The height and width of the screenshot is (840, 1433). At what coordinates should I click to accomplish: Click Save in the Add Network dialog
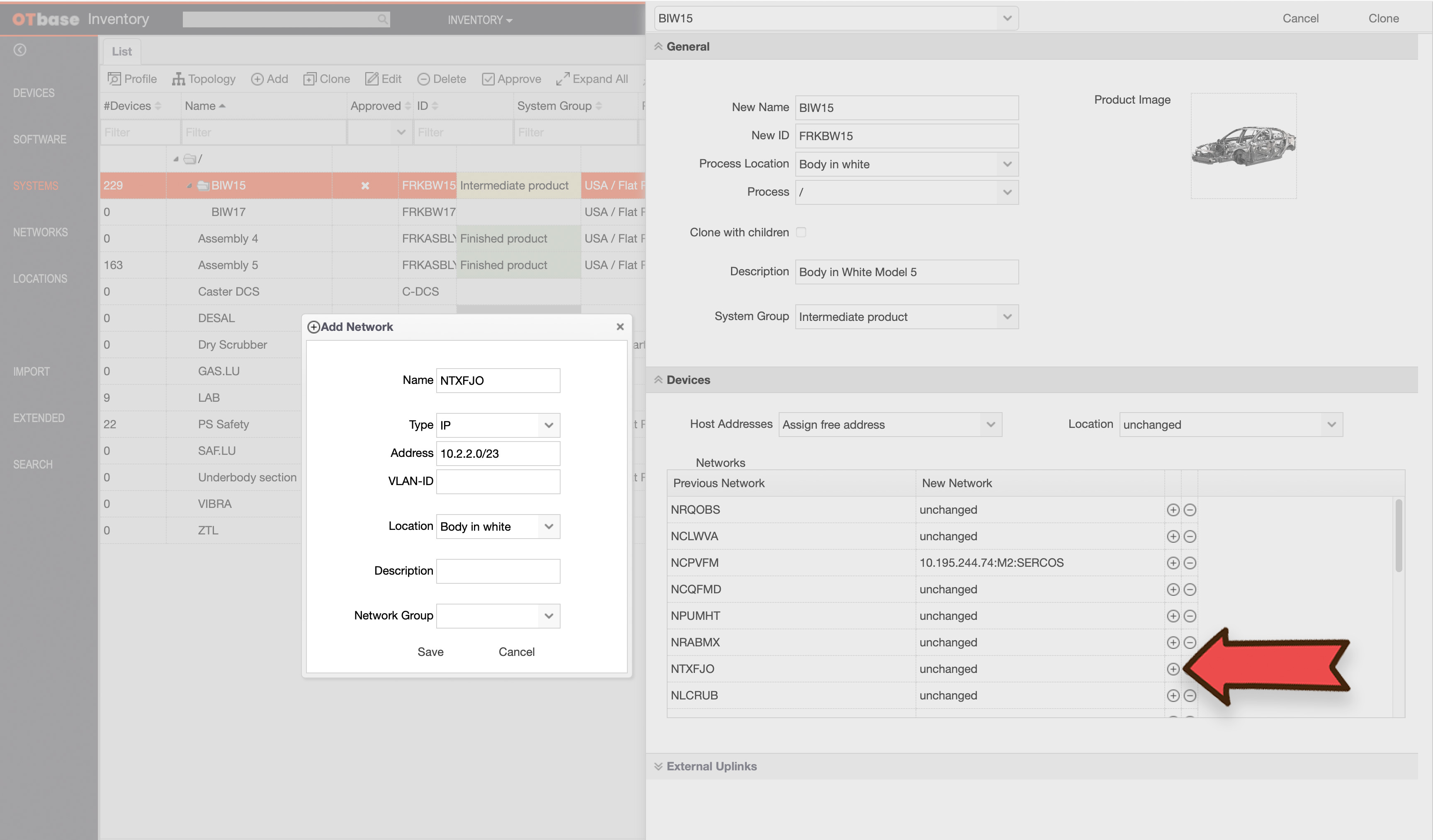(430, 652)
